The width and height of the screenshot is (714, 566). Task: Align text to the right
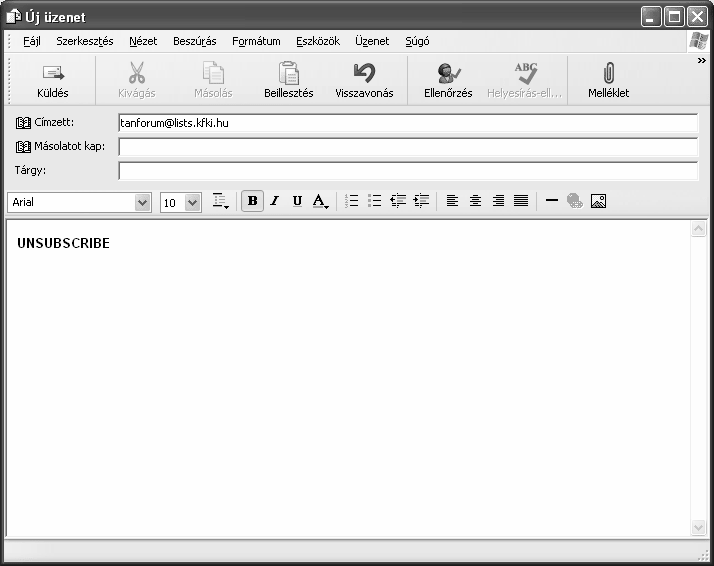point(498,201)
